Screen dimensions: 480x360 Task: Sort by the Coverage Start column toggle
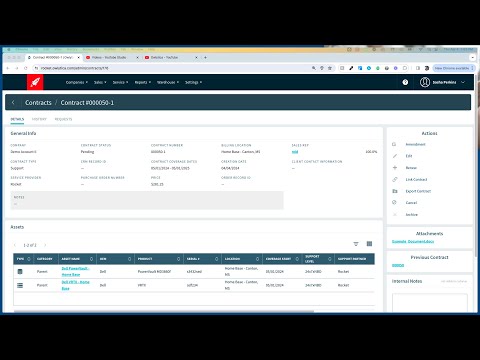click(x=297, y=259)
